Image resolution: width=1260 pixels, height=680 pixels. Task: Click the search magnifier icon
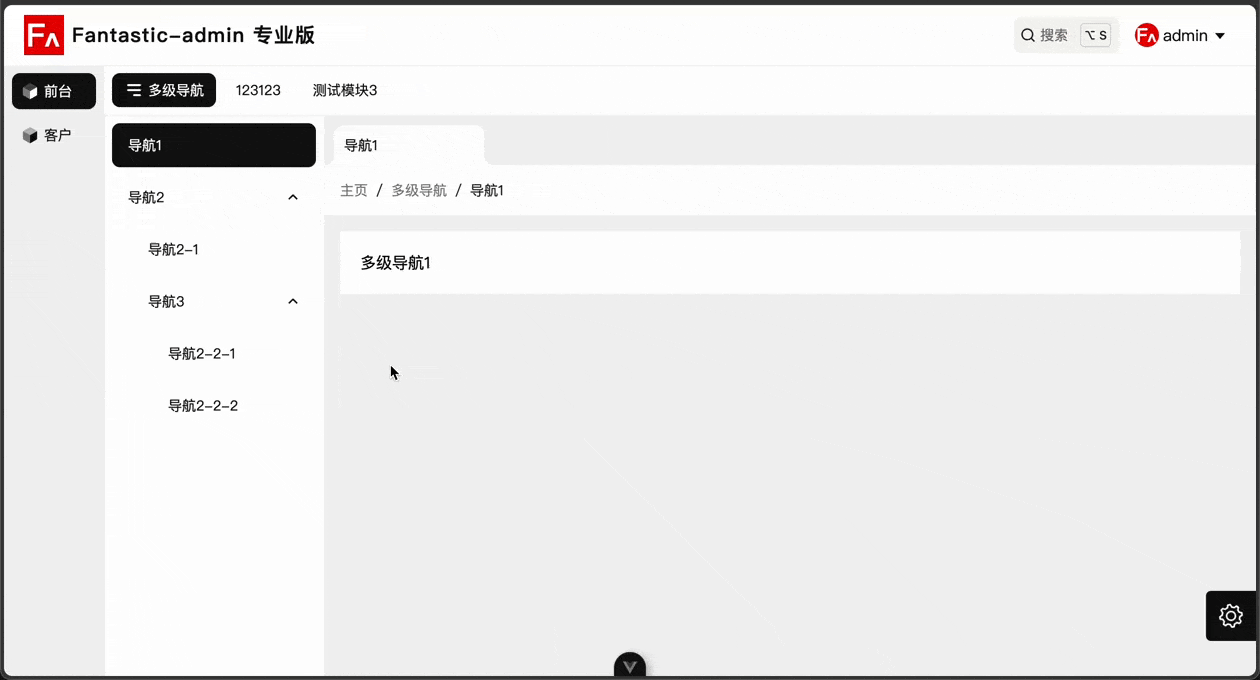(x=1027, y=36)
